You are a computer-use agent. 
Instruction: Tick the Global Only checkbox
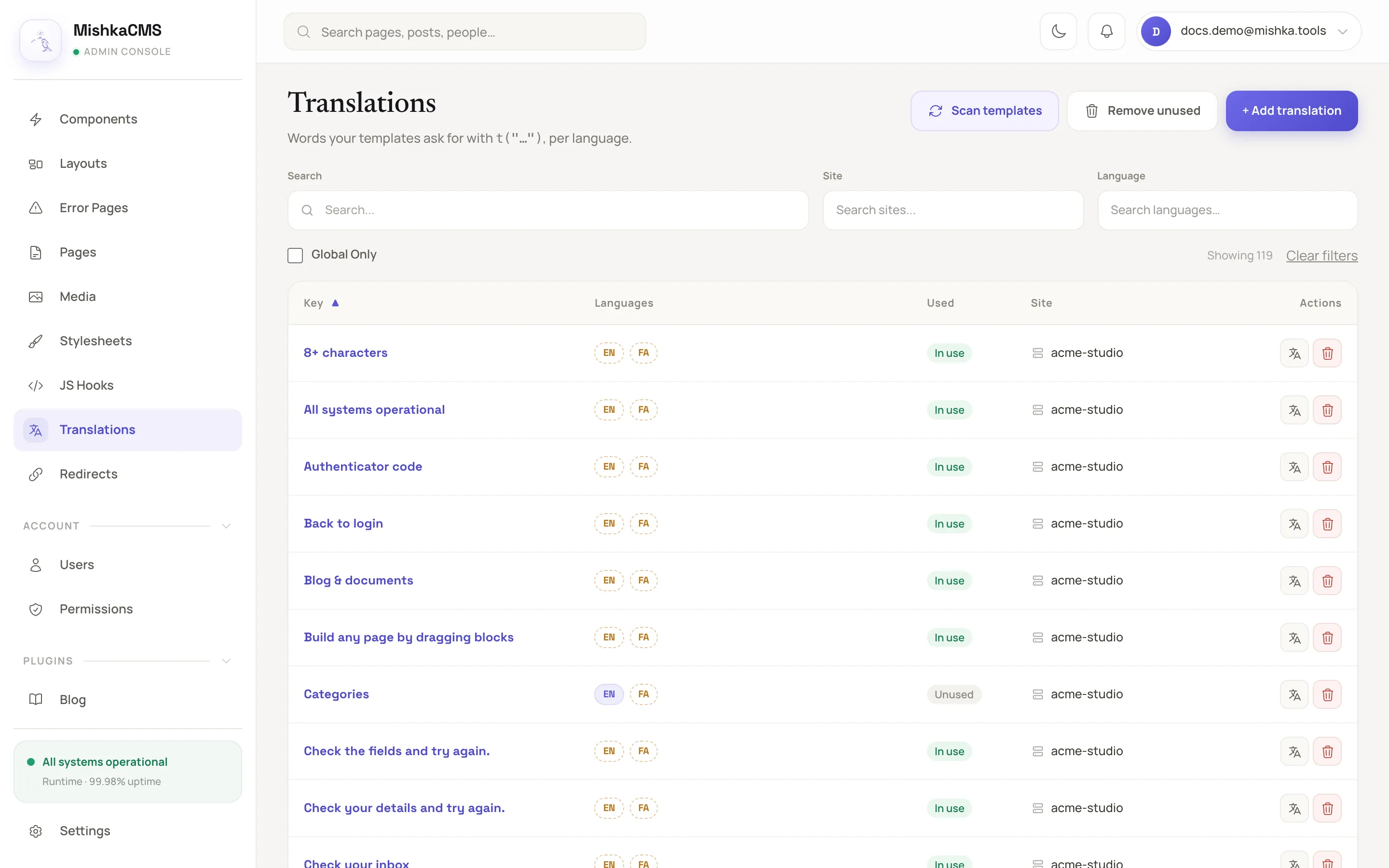click(x=295, y=255)
